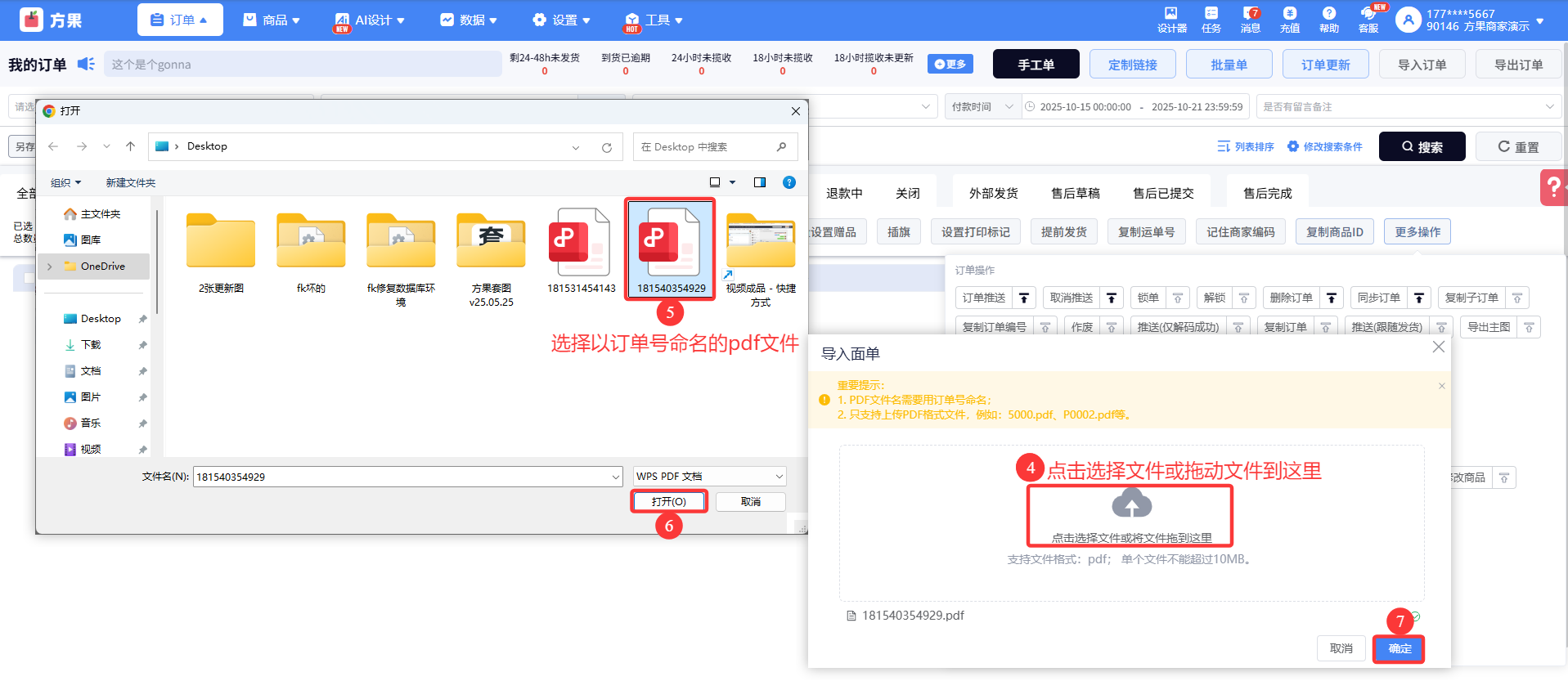Open the 付款时间 dropdown

[x=983, y=107]
